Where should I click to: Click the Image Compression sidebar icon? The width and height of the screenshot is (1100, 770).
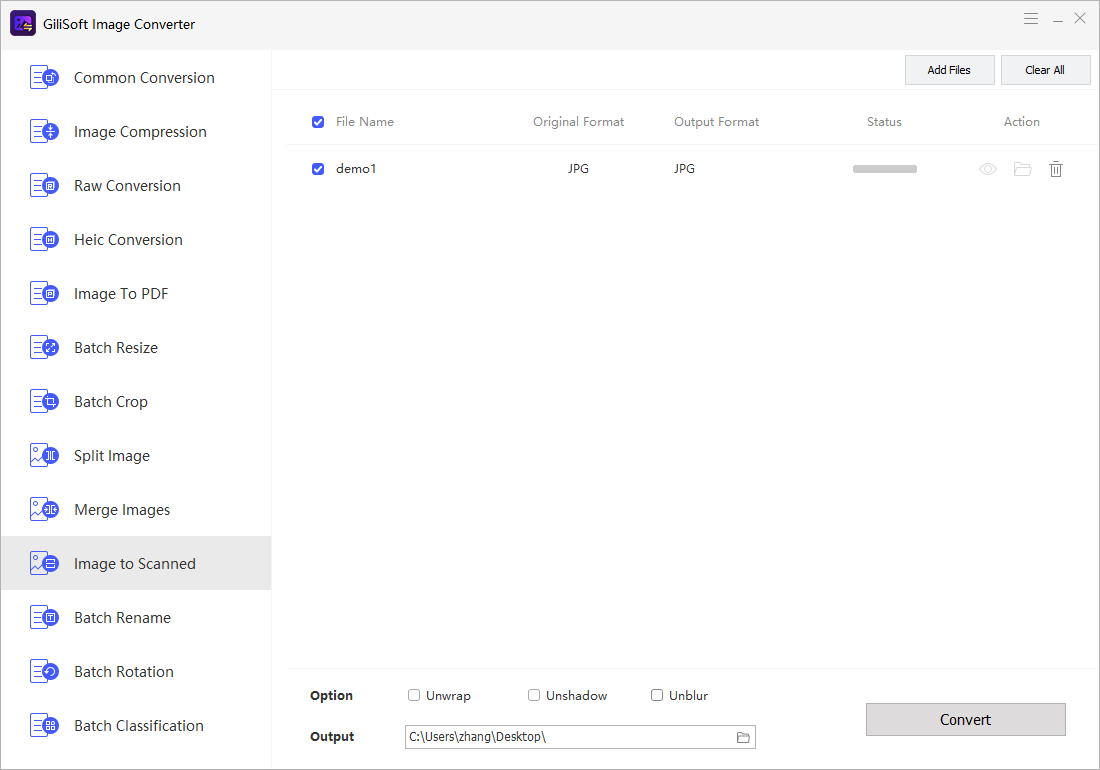pyautogui.click(x=44, y=131)
